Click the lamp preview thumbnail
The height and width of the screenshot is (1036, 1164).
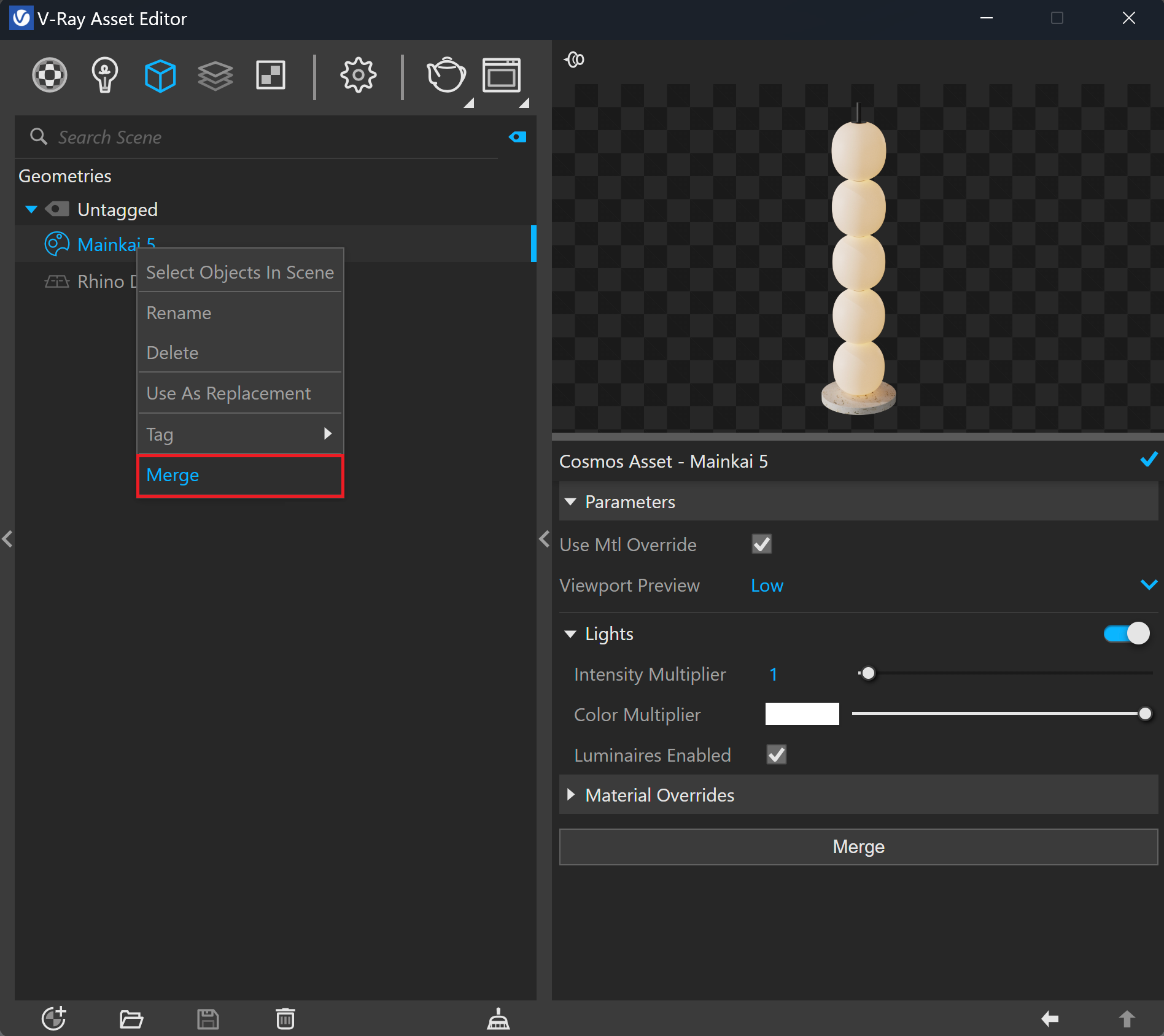coord(858,258)
